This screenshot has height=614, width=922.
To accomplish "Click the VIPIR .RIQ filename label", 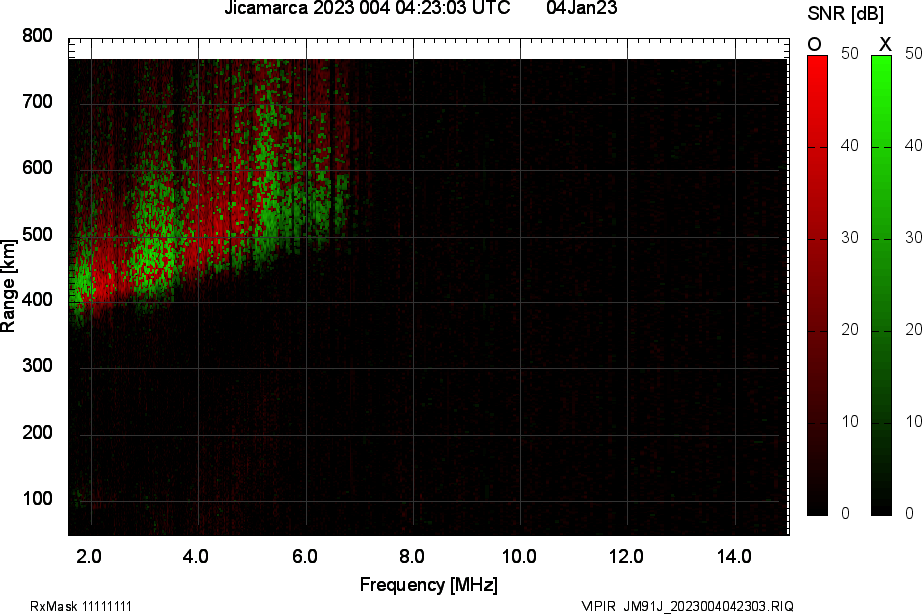I will tap(687, 606).
